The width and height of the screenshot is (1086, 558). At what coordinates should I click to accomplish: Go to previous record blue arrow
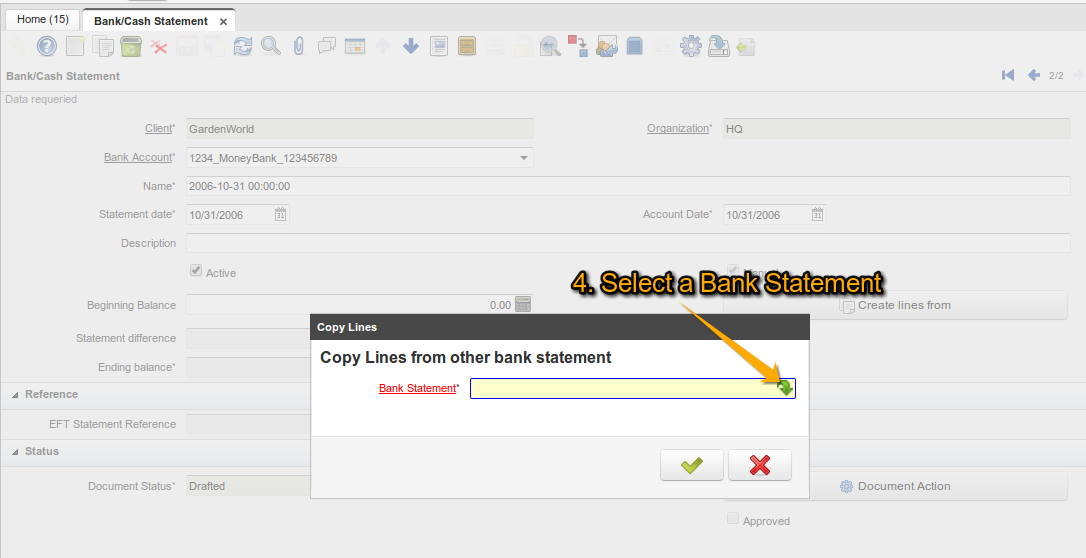1034,75
